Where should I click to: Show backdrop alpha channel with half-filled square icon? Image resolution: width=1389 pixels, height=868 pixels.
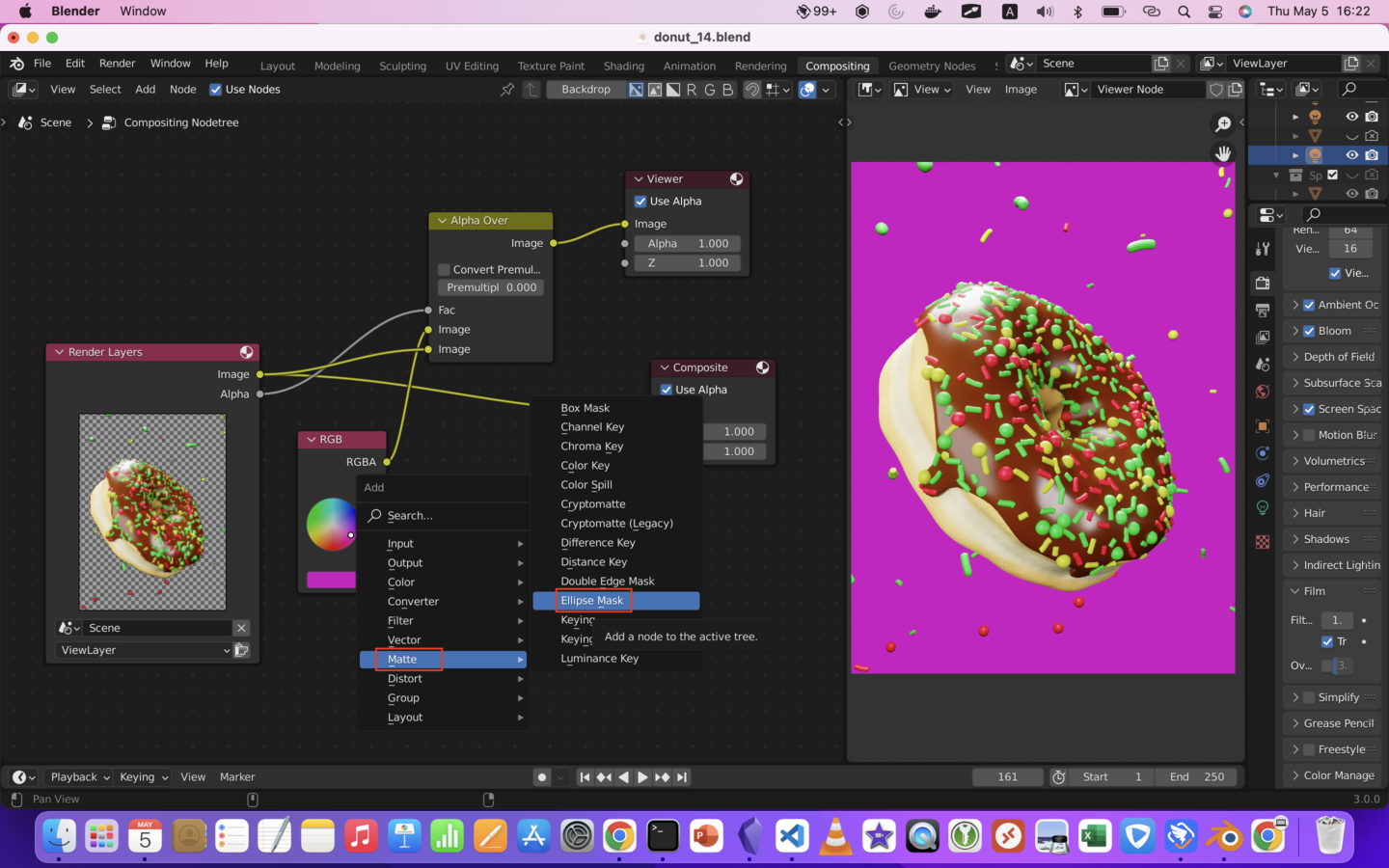pyautogui.click(x=675, y=89)
